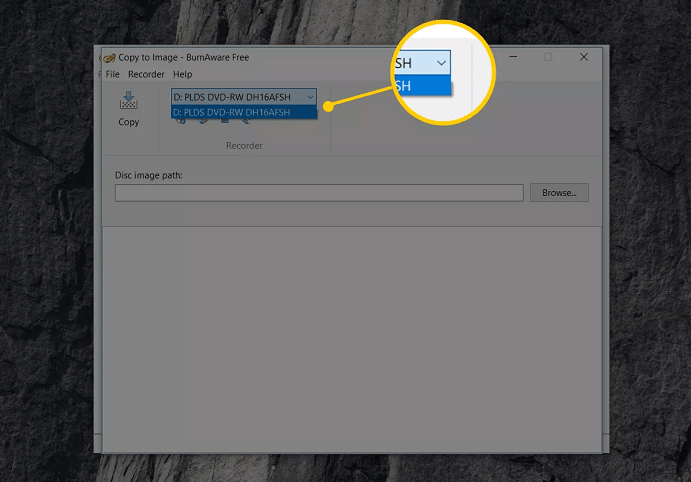This screenshot has width=691, height=482.
Task: Select D: PLDS DVD-RW DH16AFSH list entry
Action: (244, 112)
